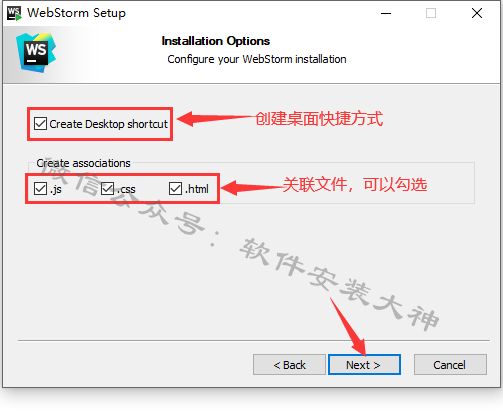Viewport: 503px width, 412px height.
Task: Click the WebStorm Setup title text
Action: [76, 13]
